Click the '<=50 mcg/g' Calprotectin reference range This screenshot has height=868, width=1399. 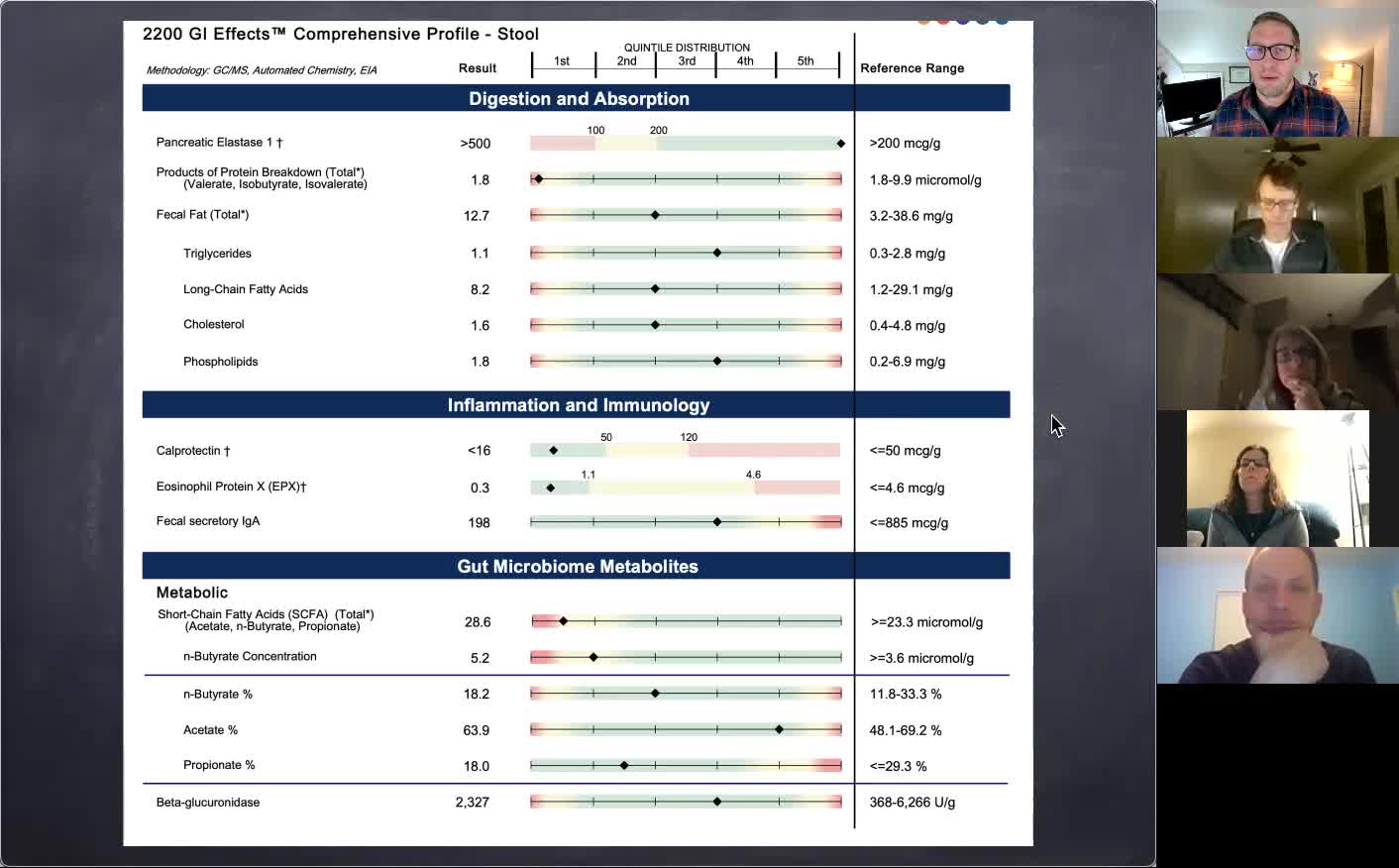tap(905, 451)
